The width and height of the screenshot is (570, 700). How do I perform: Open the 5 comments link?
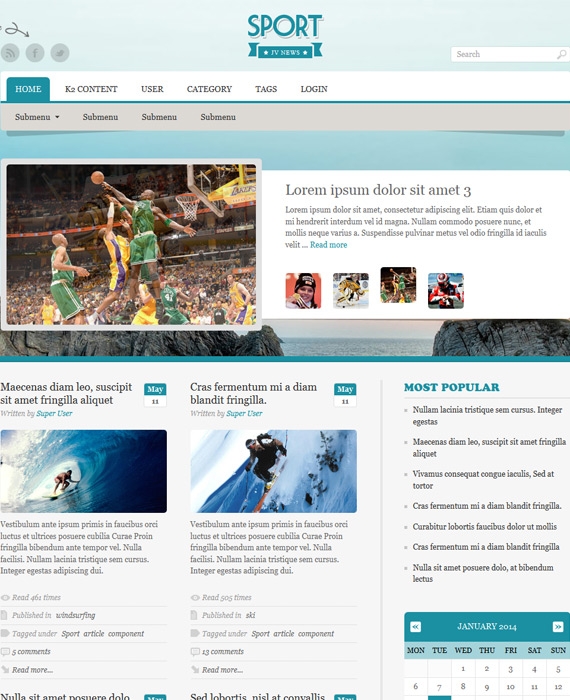coord(31,651)
